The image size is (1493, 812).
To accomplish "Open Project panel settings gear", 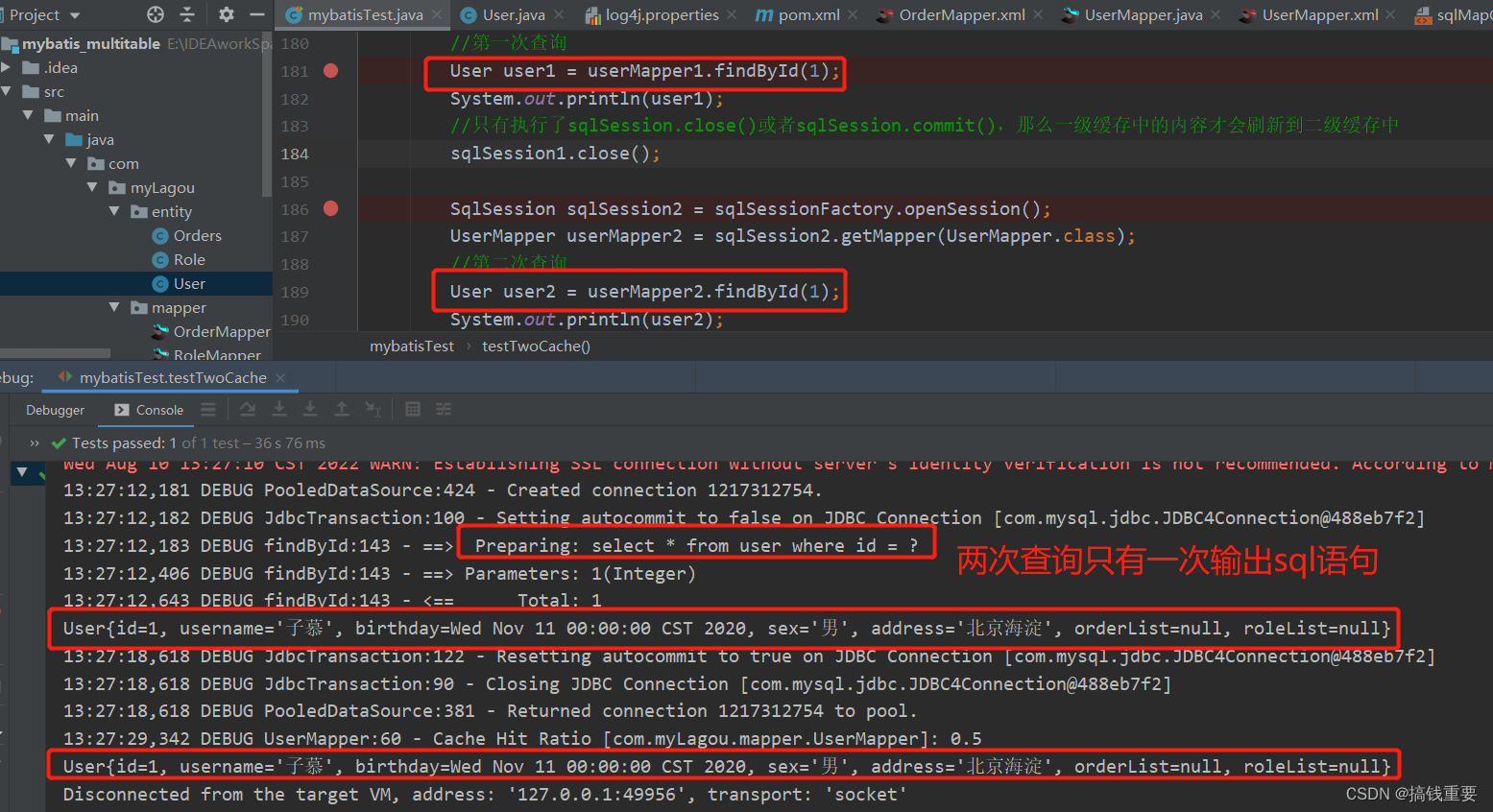I will click(x=227, y=14).
